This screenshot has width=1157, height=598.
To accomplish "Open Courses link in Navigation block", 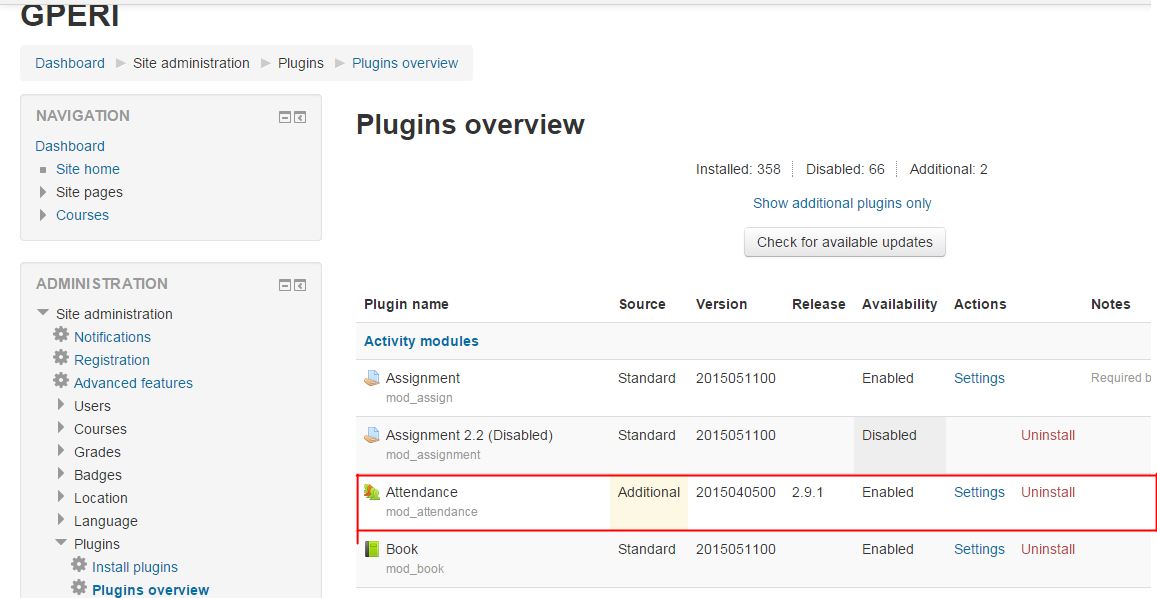I will pyautogui.click(x=83, y=215).
